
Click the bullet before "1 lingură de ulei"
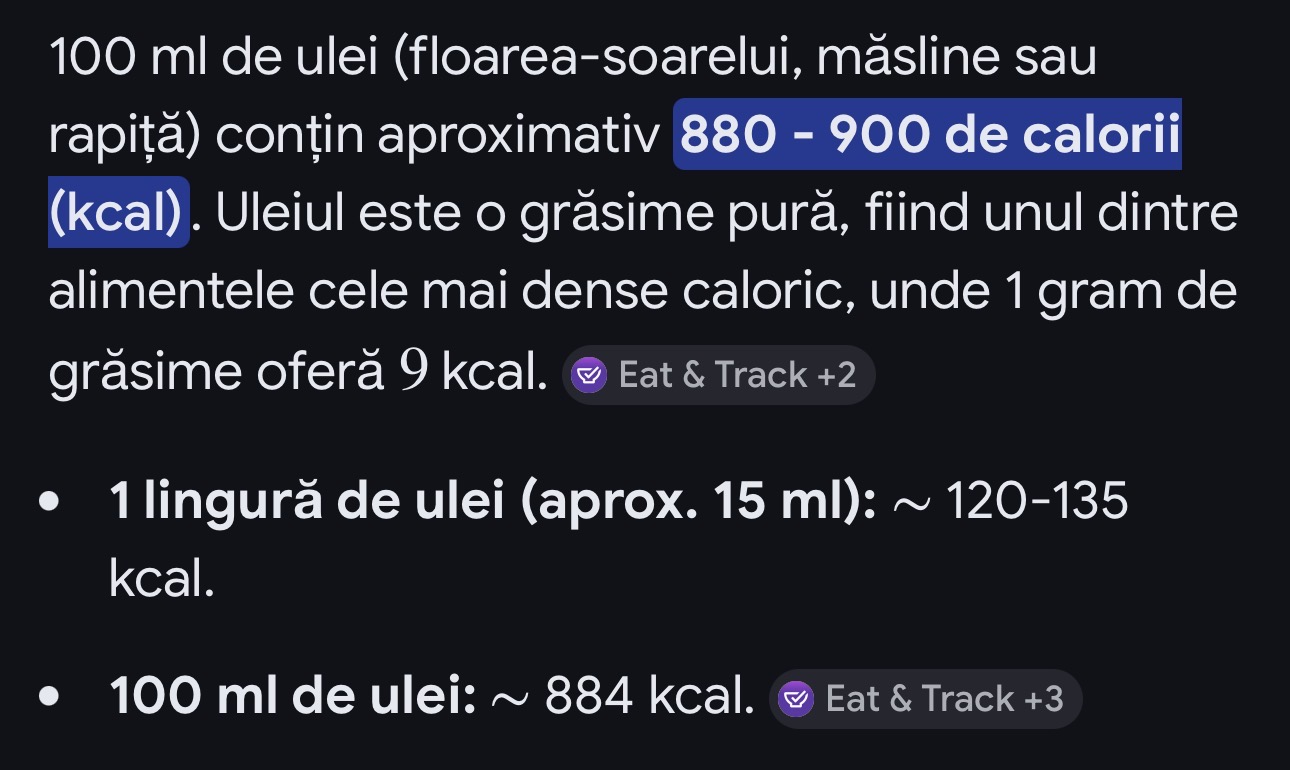coord(50,503)
